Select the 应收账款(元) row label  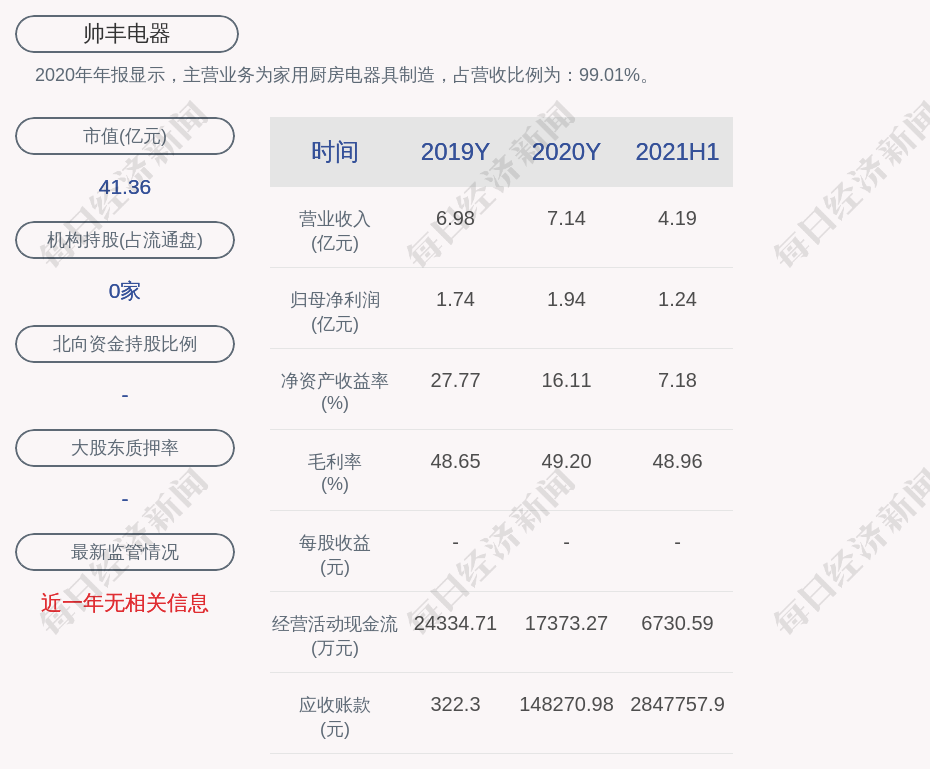pos(335,717)
